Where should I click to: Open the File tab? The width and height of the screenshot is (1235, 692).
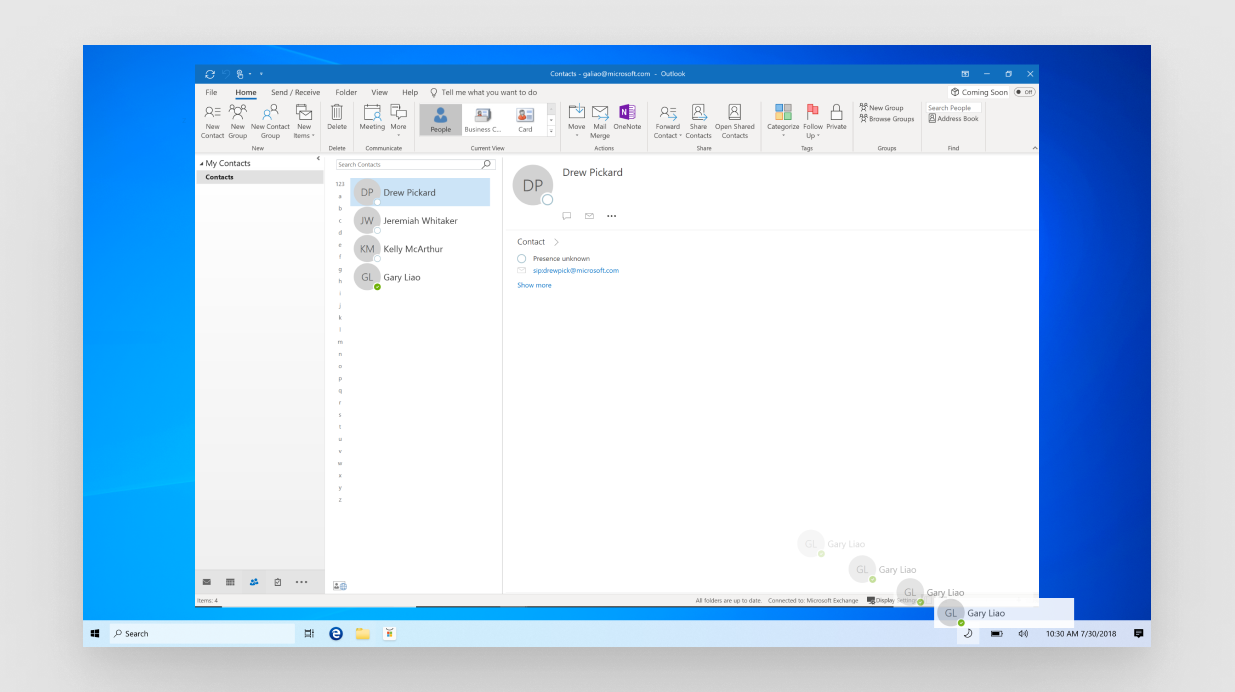pyautogui.click(x=211, y=92)
